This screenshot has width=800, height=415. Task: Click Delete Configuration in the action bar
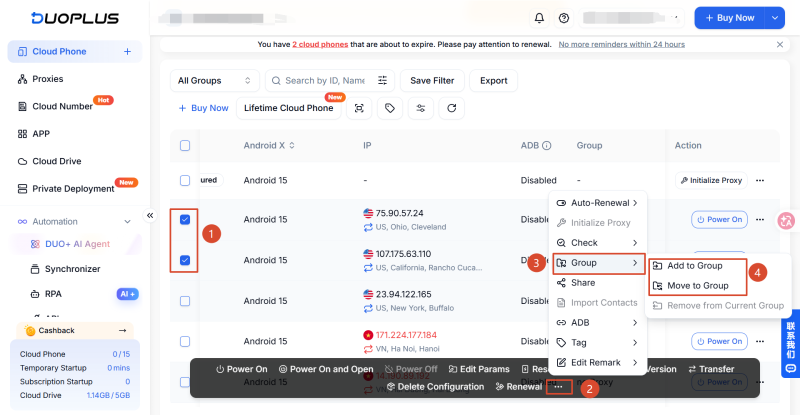(435, 387)
